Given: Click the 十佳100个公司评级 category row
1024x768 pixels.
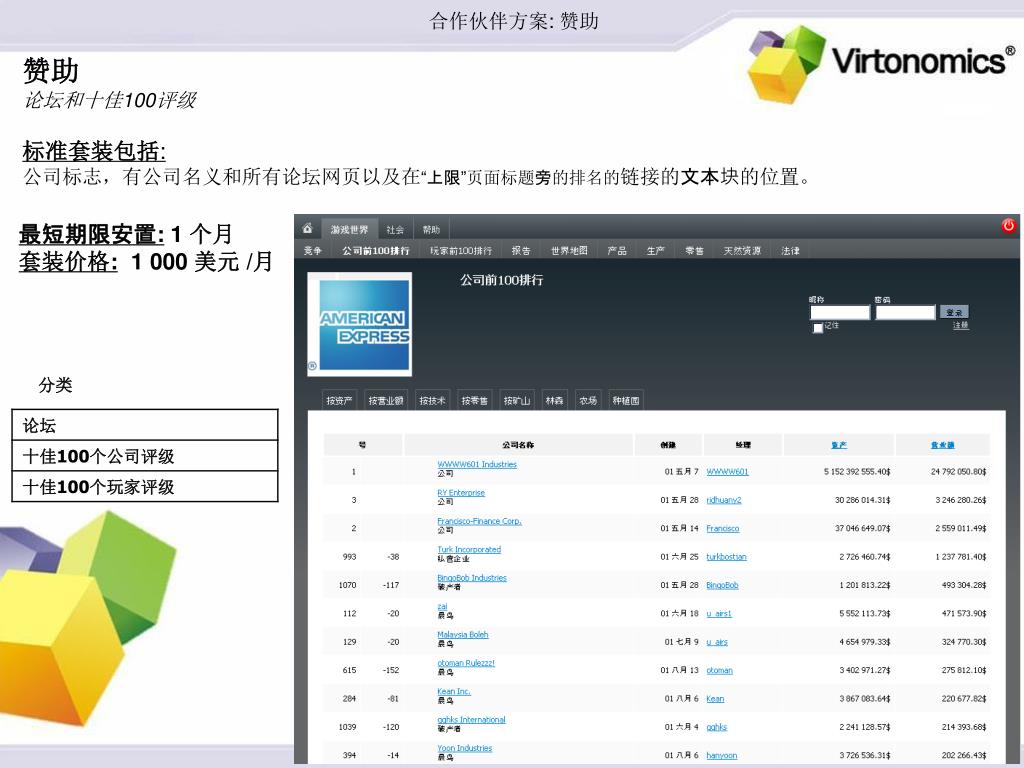Looking at the screenshot, I should pos(145,456).
